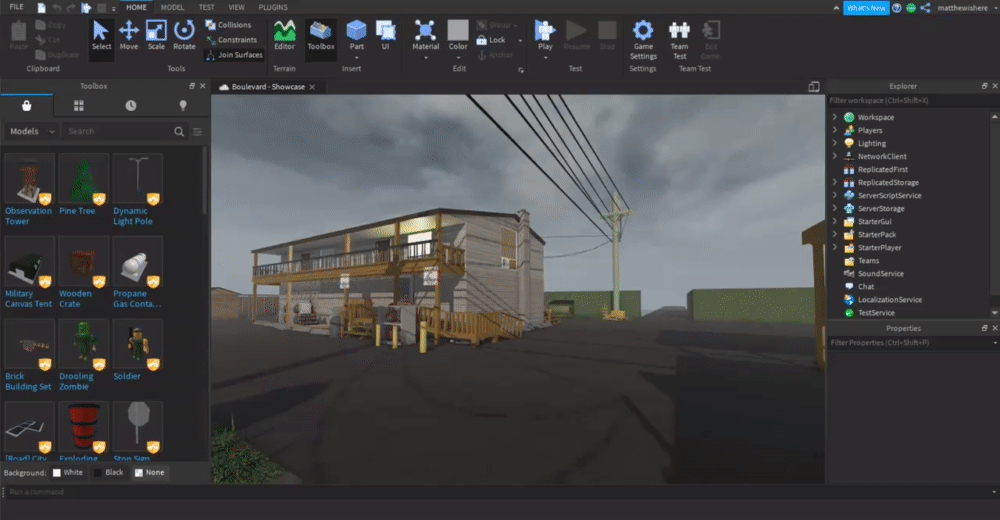Toggle viewport layout icon above scene
This screenshot has height=520, width=1000.
[x=814, y=87]
